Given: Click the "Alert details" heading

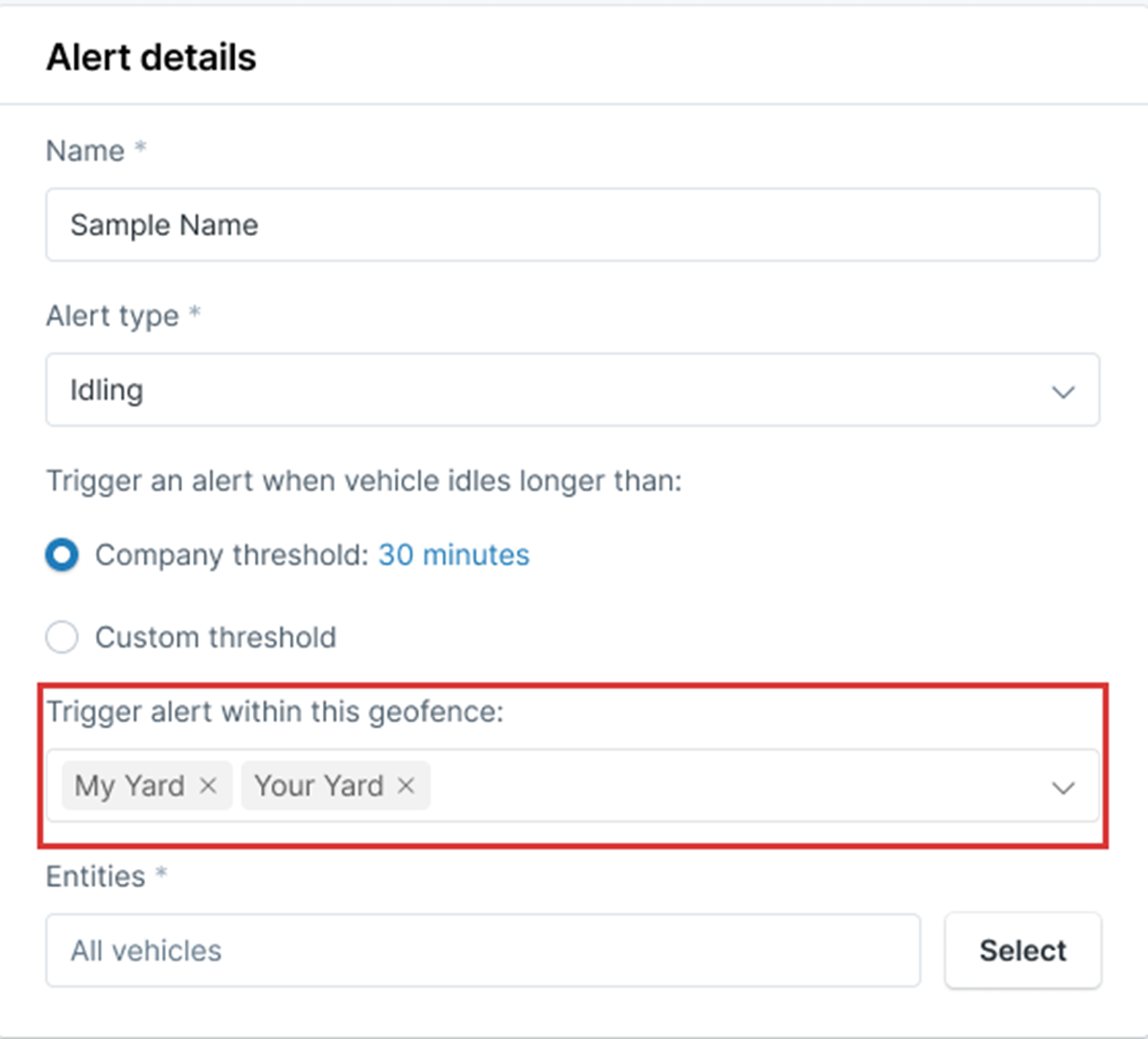Looking at the screenshot, I should (x=151, y=56).
